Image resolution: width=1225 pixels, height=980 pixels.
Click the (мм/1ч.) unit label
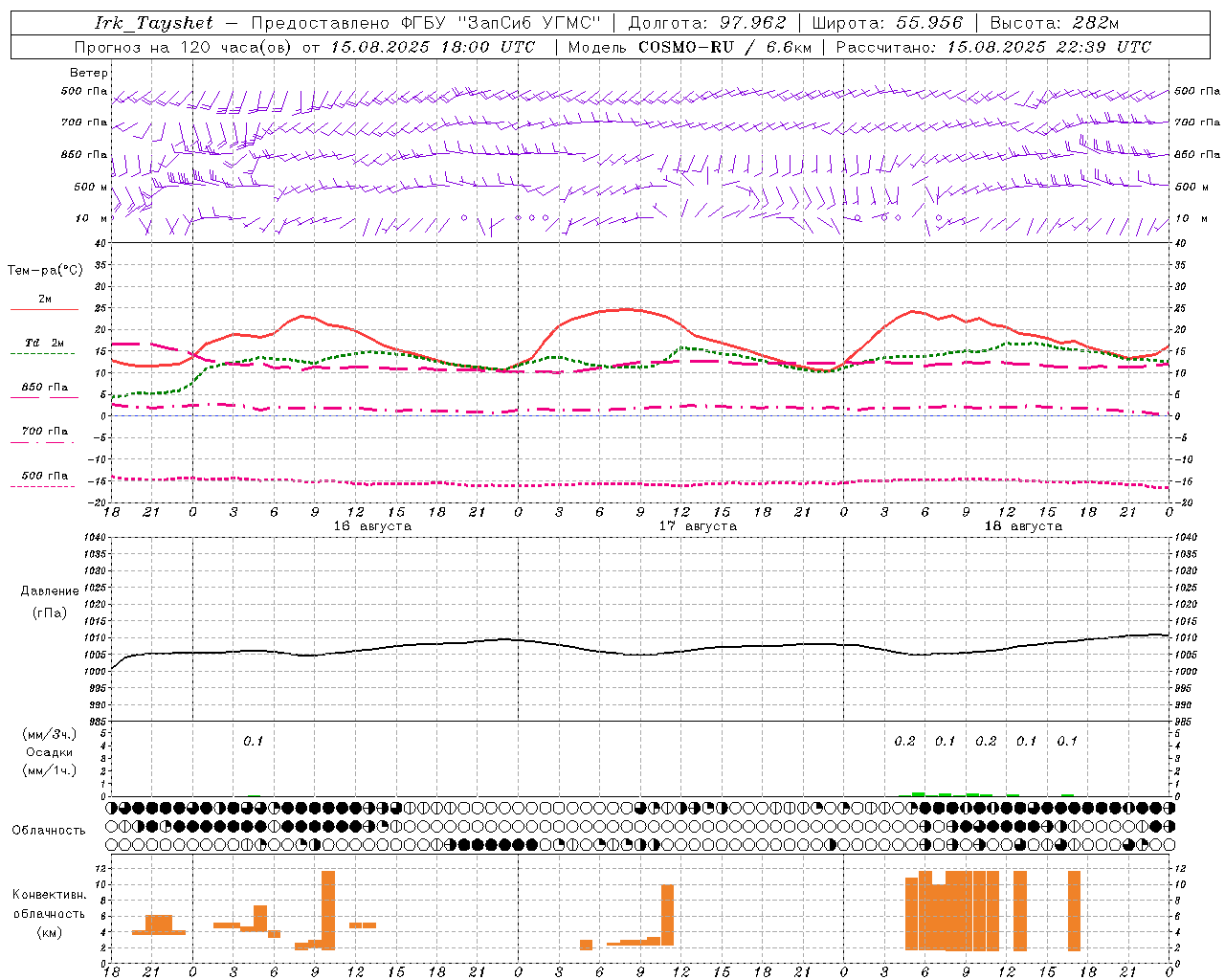(50, 770)
